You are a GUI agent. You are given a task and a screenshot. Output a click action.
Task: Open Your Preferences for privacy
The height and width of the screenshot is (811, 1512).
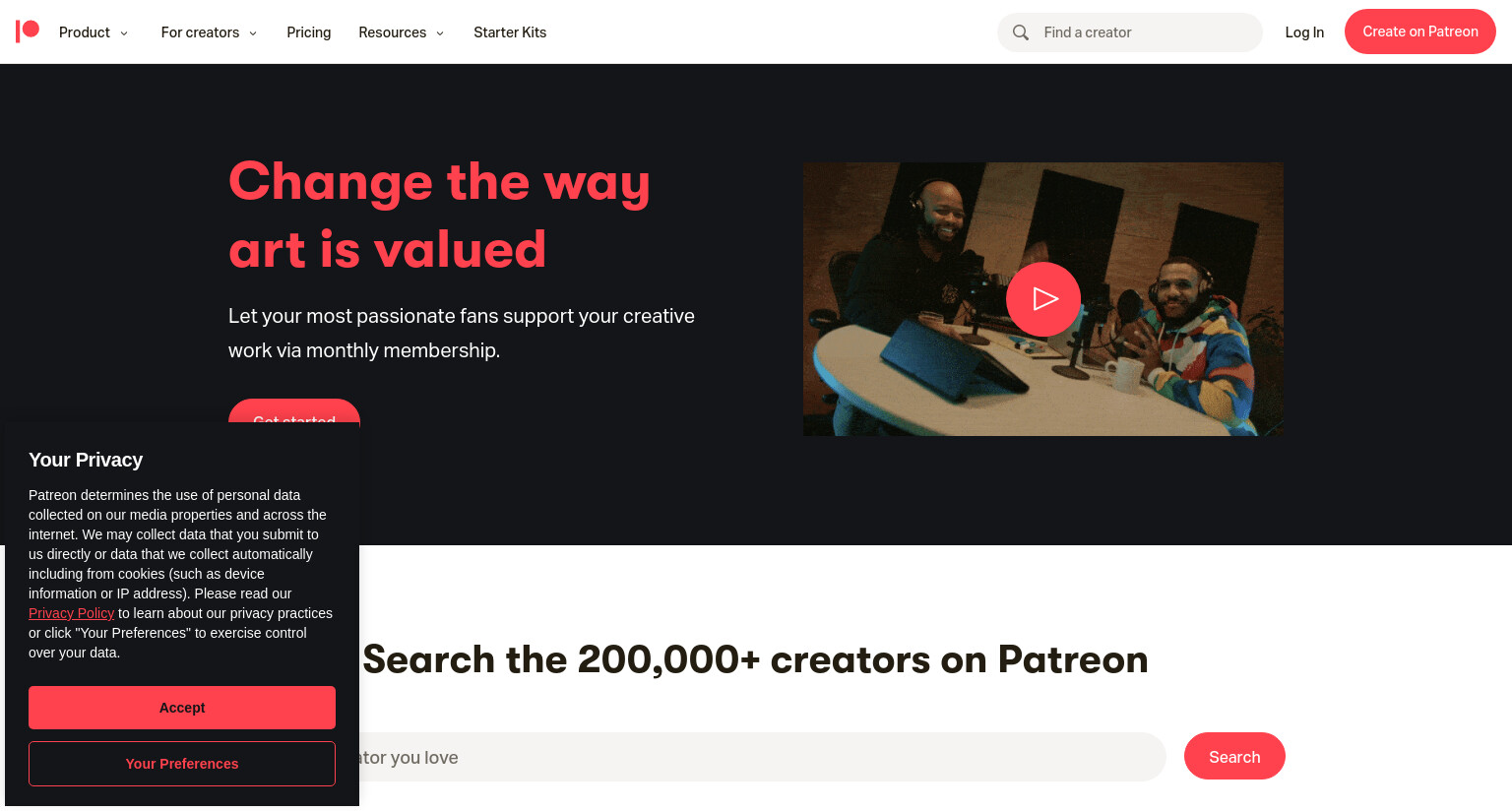pyautogui.click(x=182, y=764)
